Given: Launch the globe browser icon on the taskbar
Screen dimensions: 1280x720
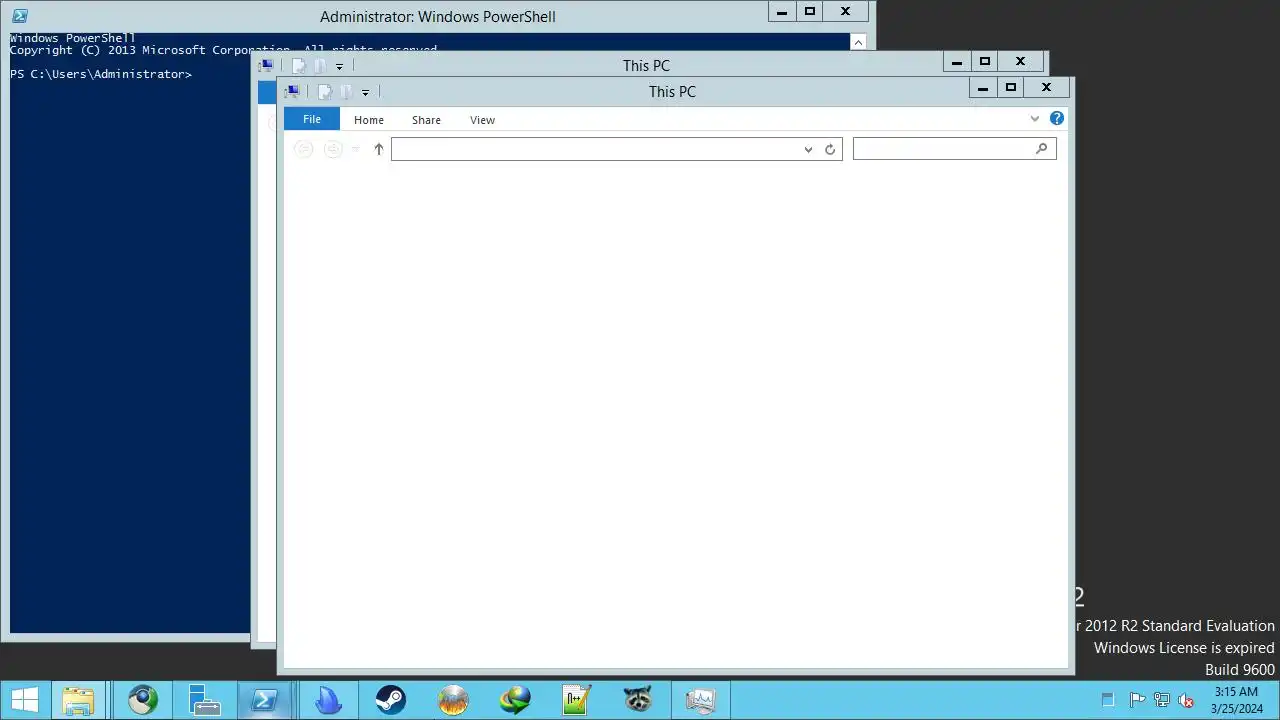Looking at the screenshot, I should coord(142,700).
